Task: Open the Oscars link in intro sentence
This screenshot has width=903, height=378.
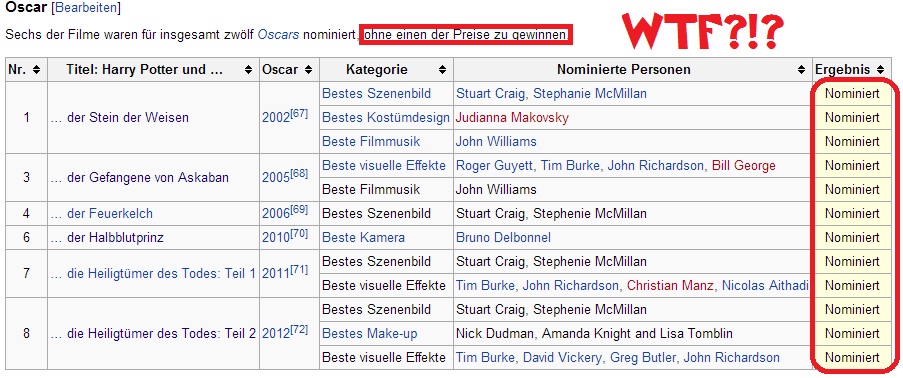Action: point(278,35)
